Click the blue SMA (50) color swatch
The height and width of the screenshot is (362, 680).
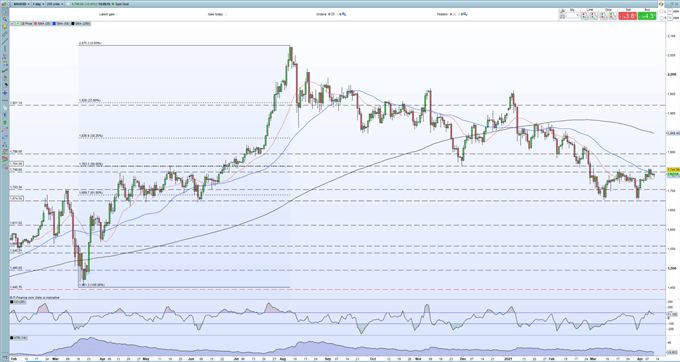tap(54, 24)
